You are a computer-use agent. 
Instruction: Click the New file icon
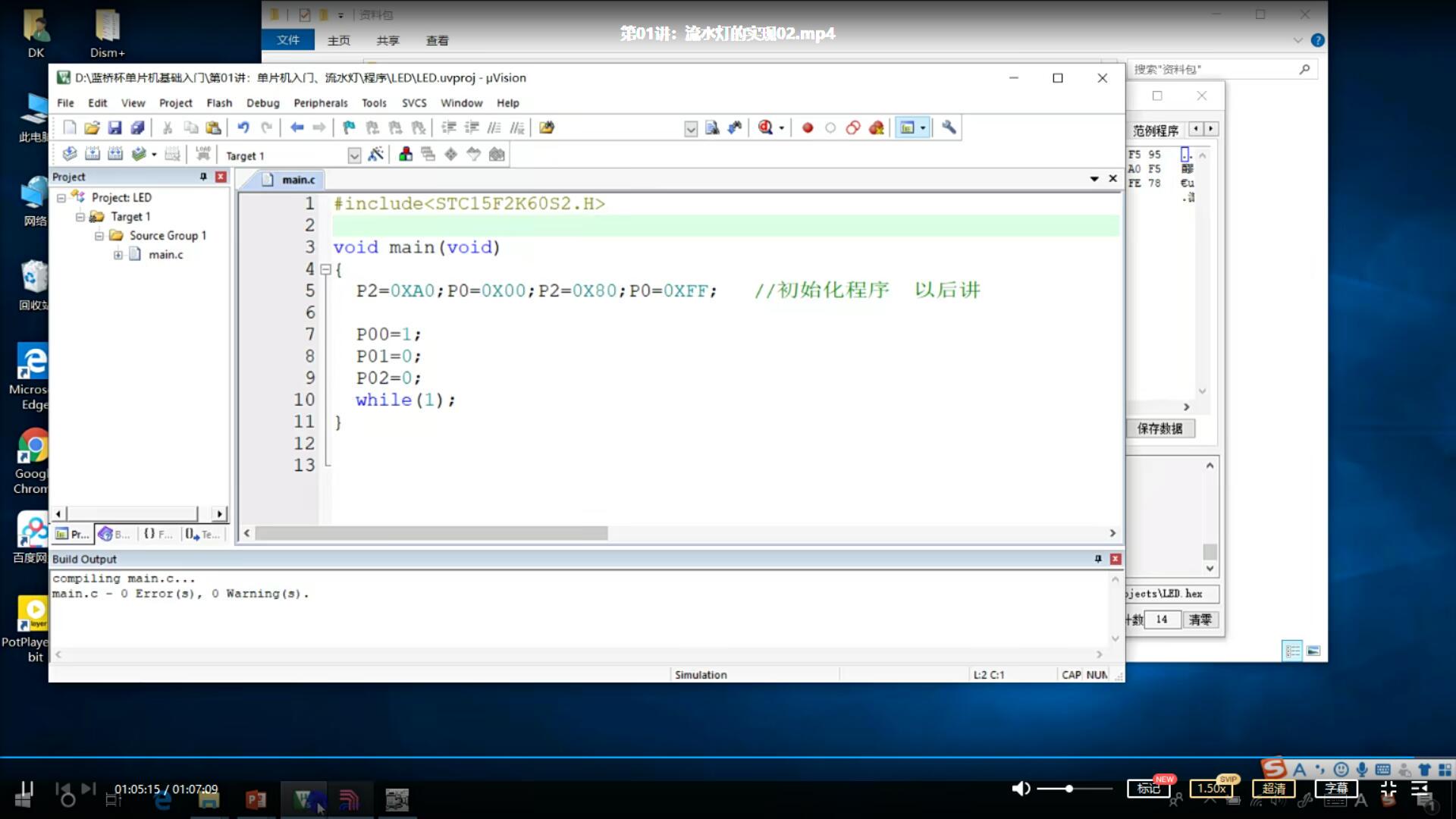pos(70,128)
